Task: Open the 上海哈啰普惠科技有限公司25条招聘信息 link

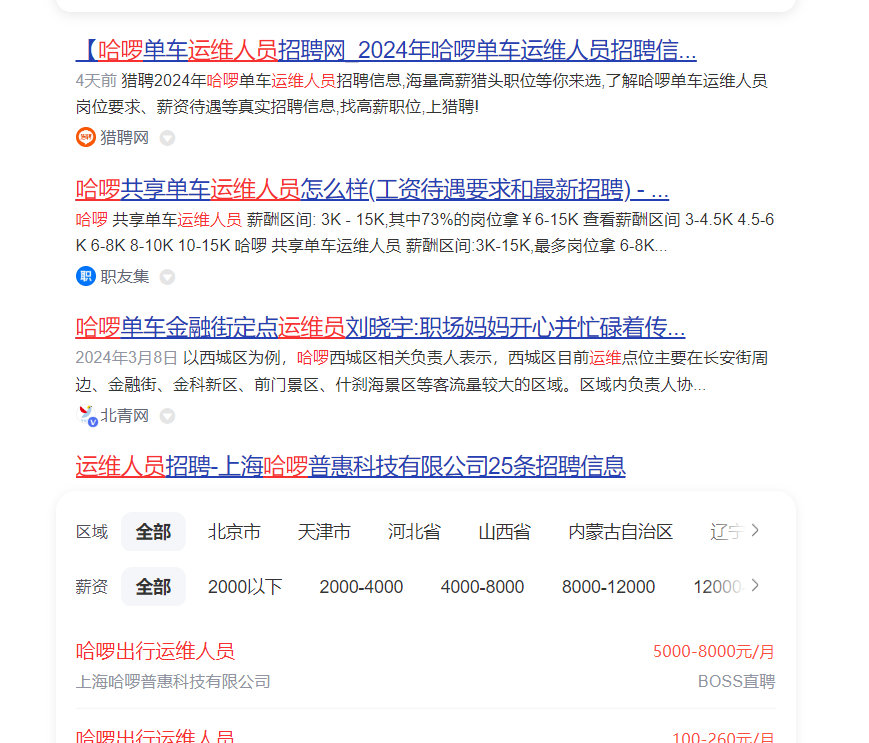Action: pos(350,466)
